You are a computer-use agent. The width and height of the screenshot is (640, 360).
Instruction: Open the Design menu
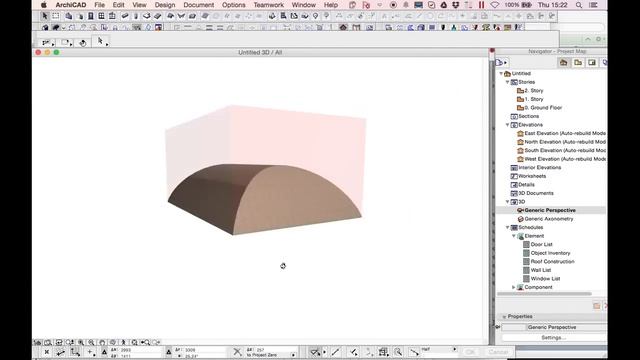(x=165, y=5)
